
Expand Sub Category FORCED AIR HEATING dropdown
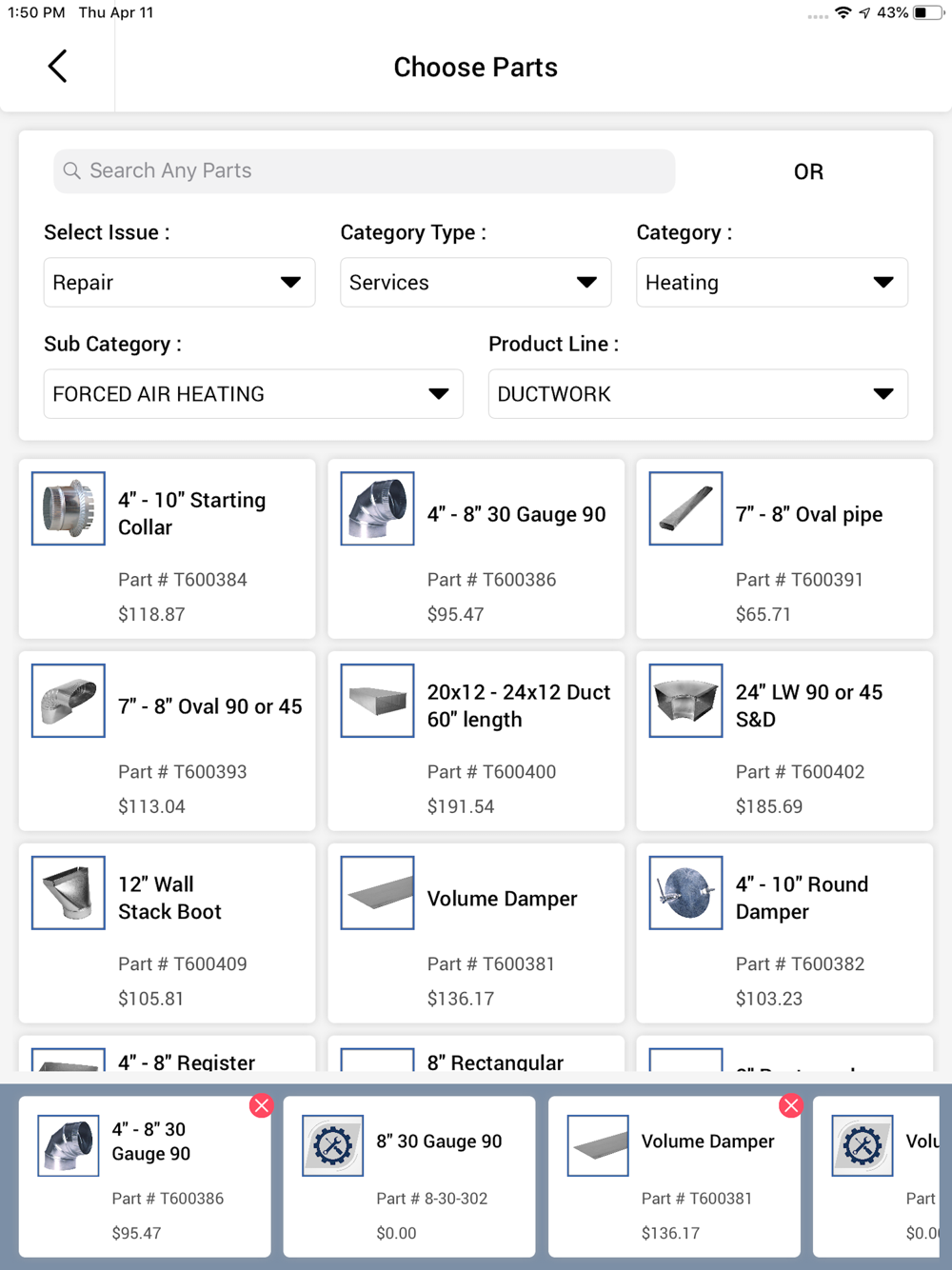tap(253, 394)
